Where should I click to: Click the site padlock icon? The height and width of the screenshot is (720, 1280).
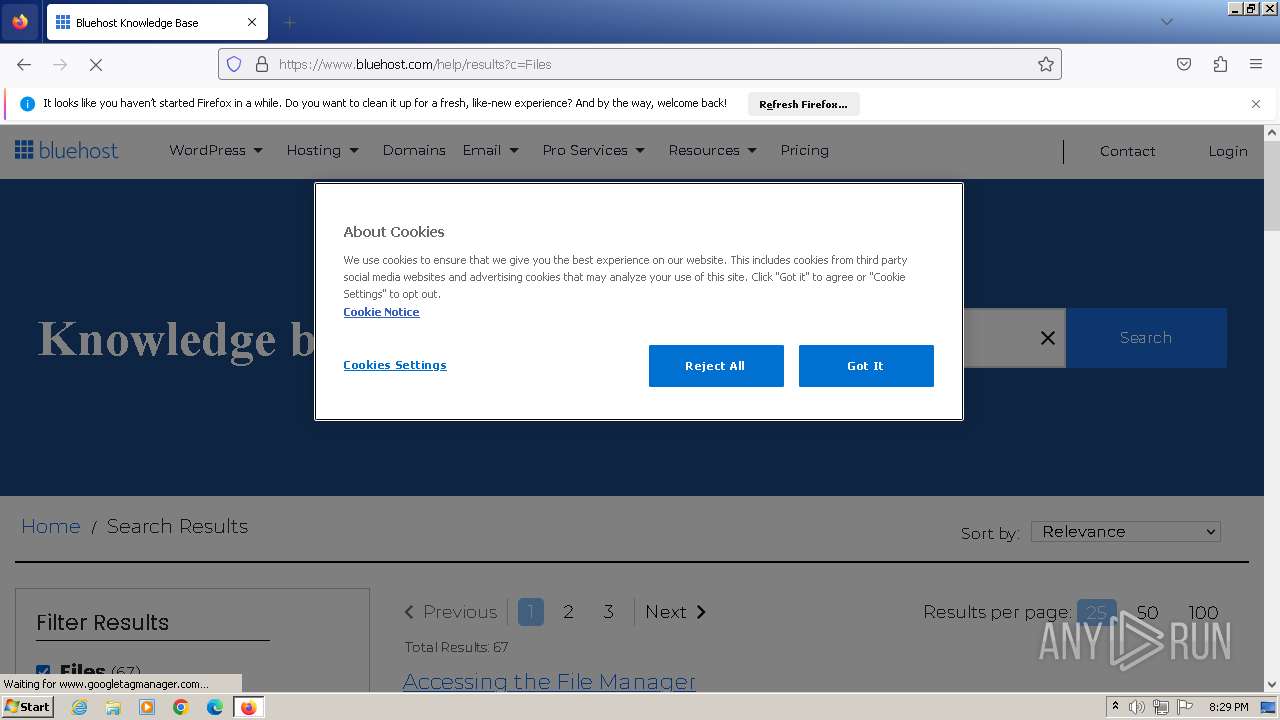pos(262,64)
